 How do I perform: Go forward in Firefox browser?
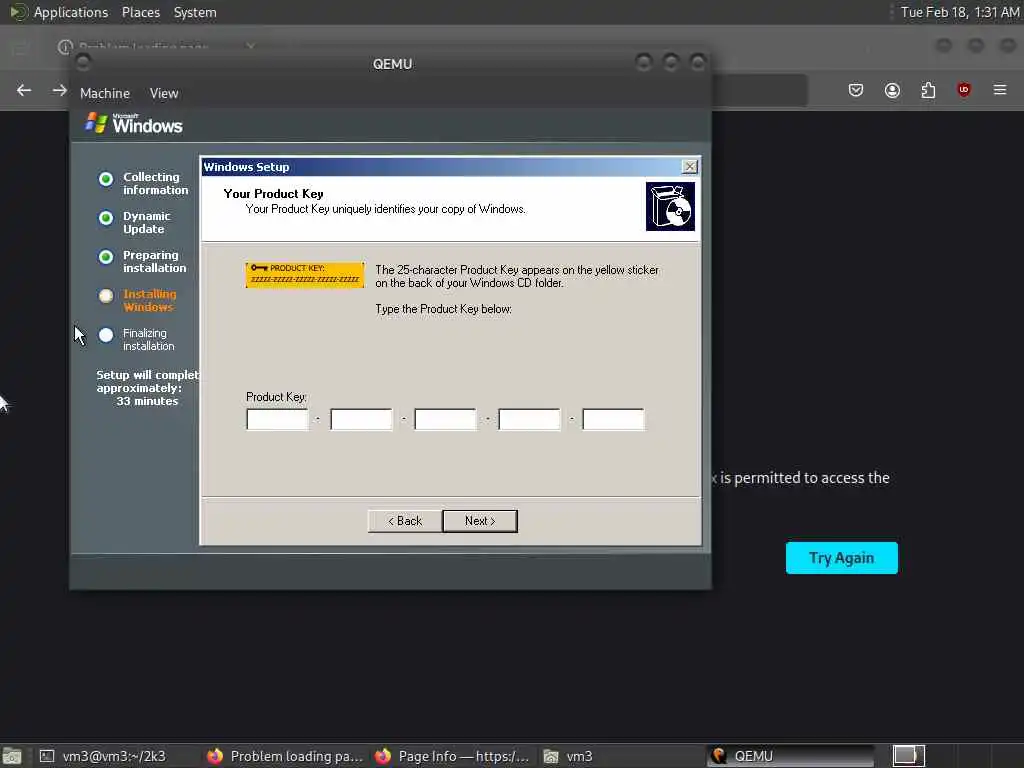click(59, 90)
